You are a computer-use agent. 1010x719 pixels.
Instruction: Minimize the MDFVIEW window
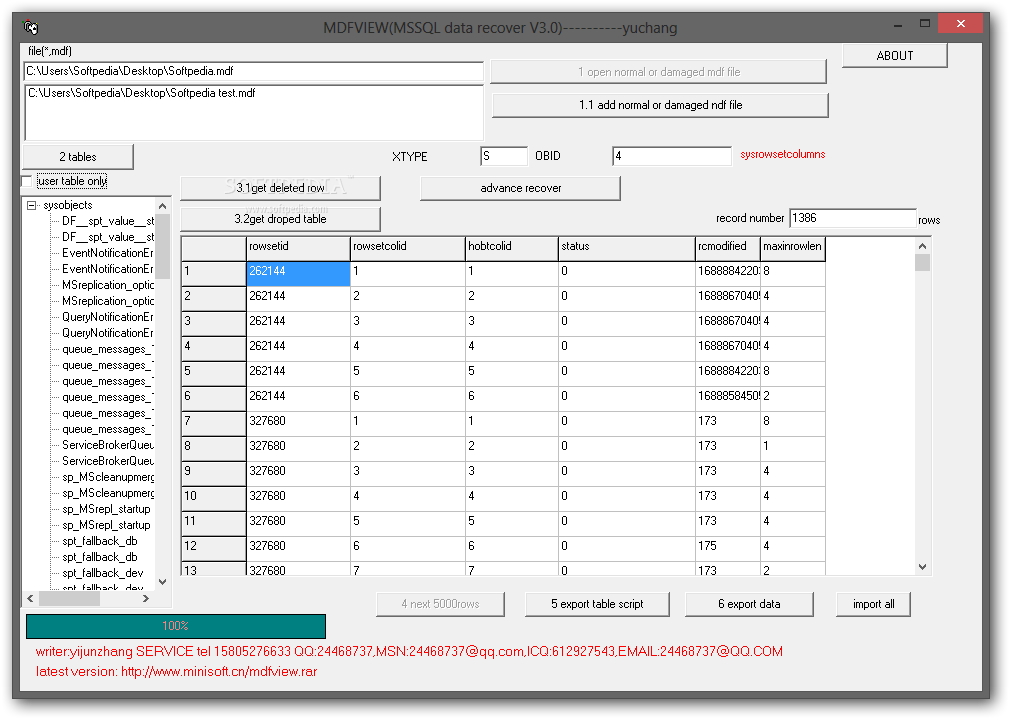[898, 24]
